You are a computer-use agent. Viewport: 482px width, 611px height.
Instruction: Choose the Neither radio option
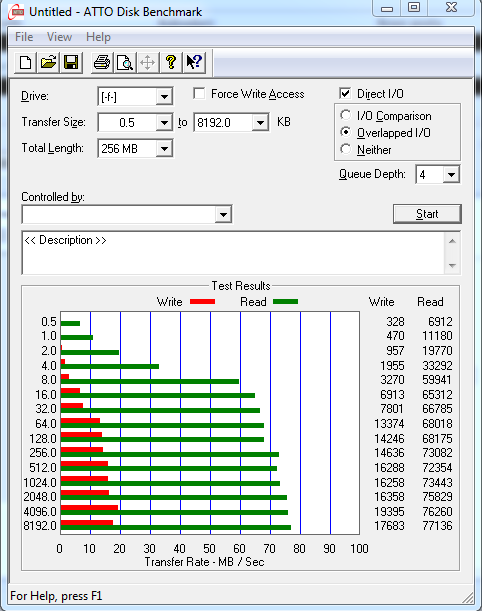(345, 149)
